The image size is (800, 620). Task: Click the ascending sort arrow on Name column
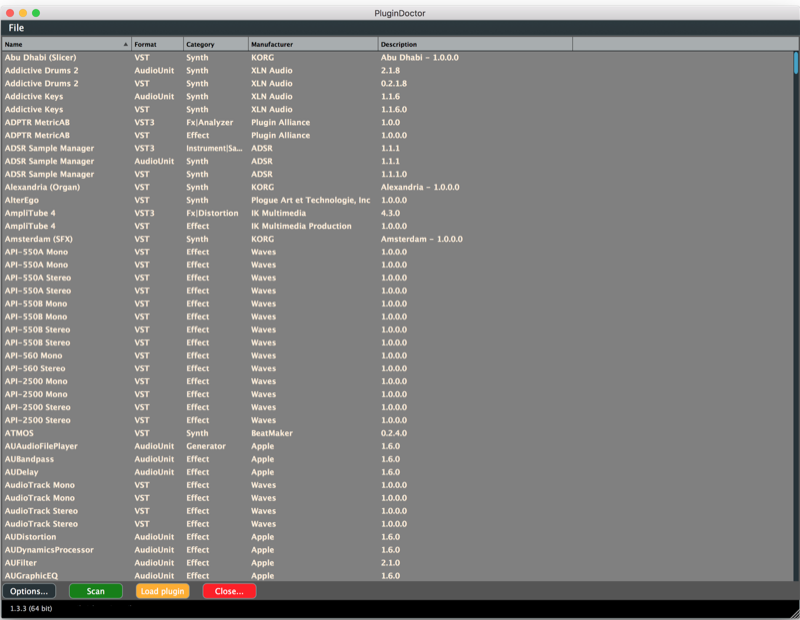click(x=126, y=44)
